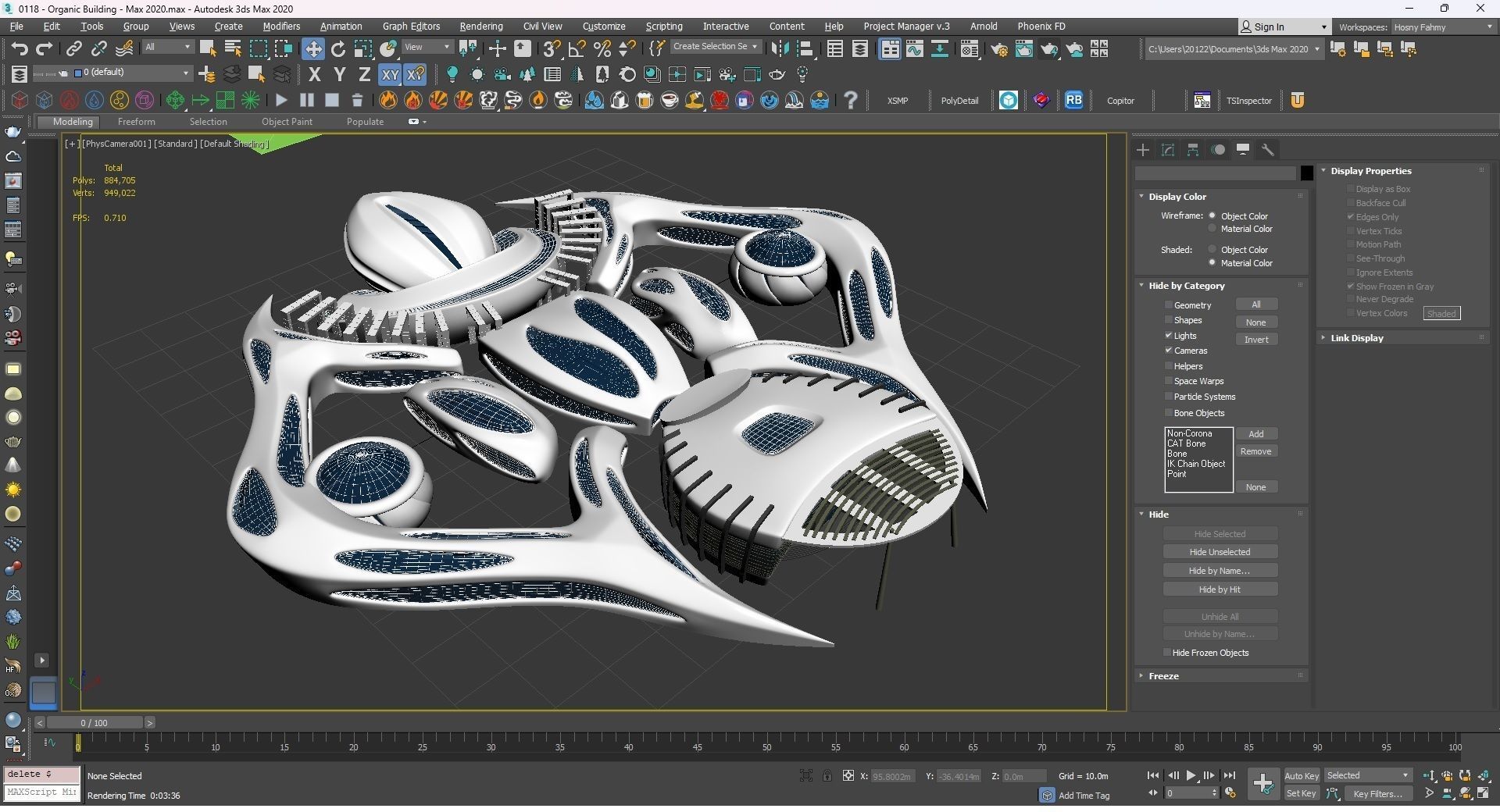
Task: Open the Phoenix FD menu
Action: tap(1041, 27)
